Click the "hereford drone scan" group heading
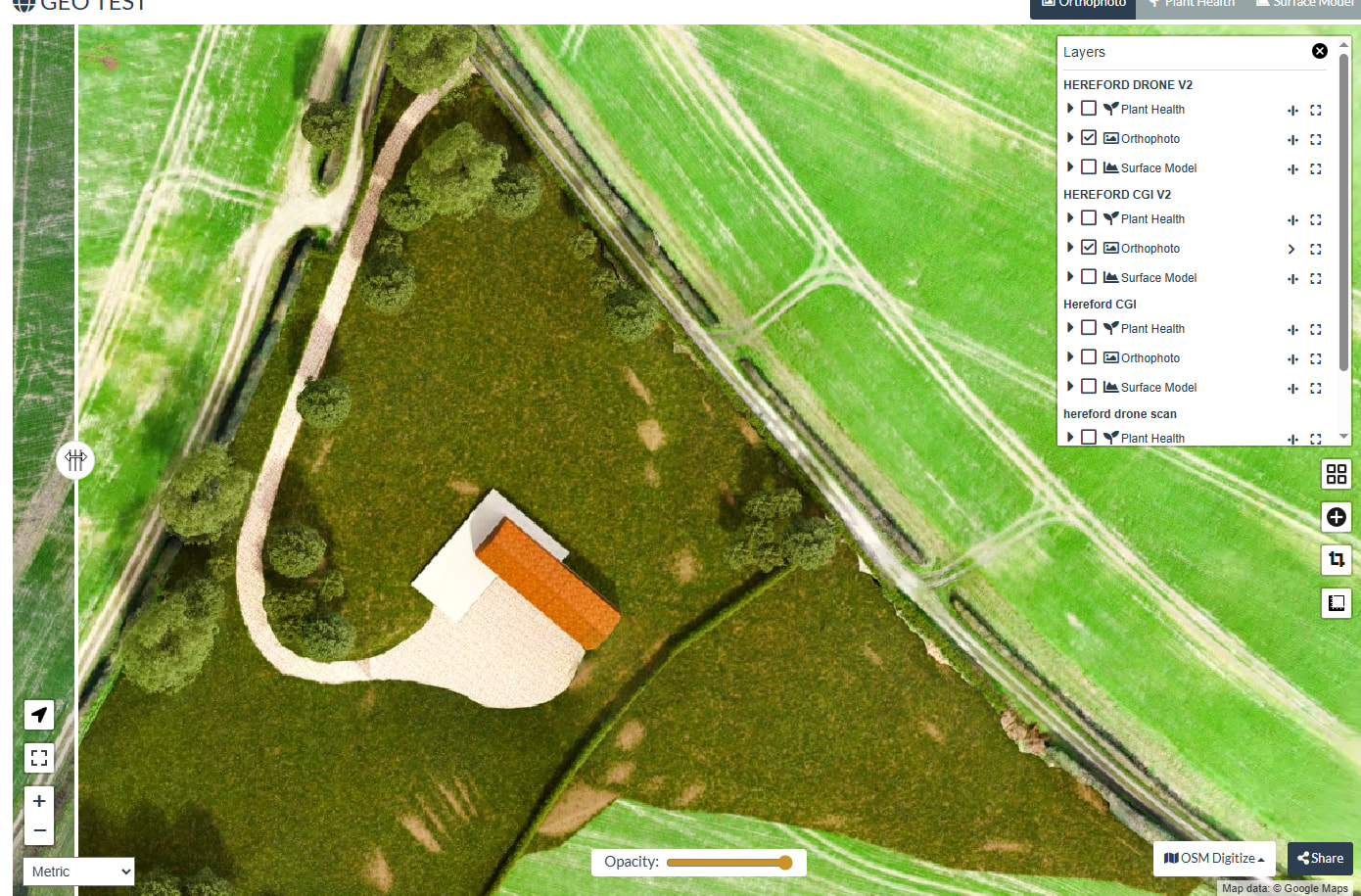Image resolution: width=1361 pixels, height=896 pixels. [x=1120, y=414]
